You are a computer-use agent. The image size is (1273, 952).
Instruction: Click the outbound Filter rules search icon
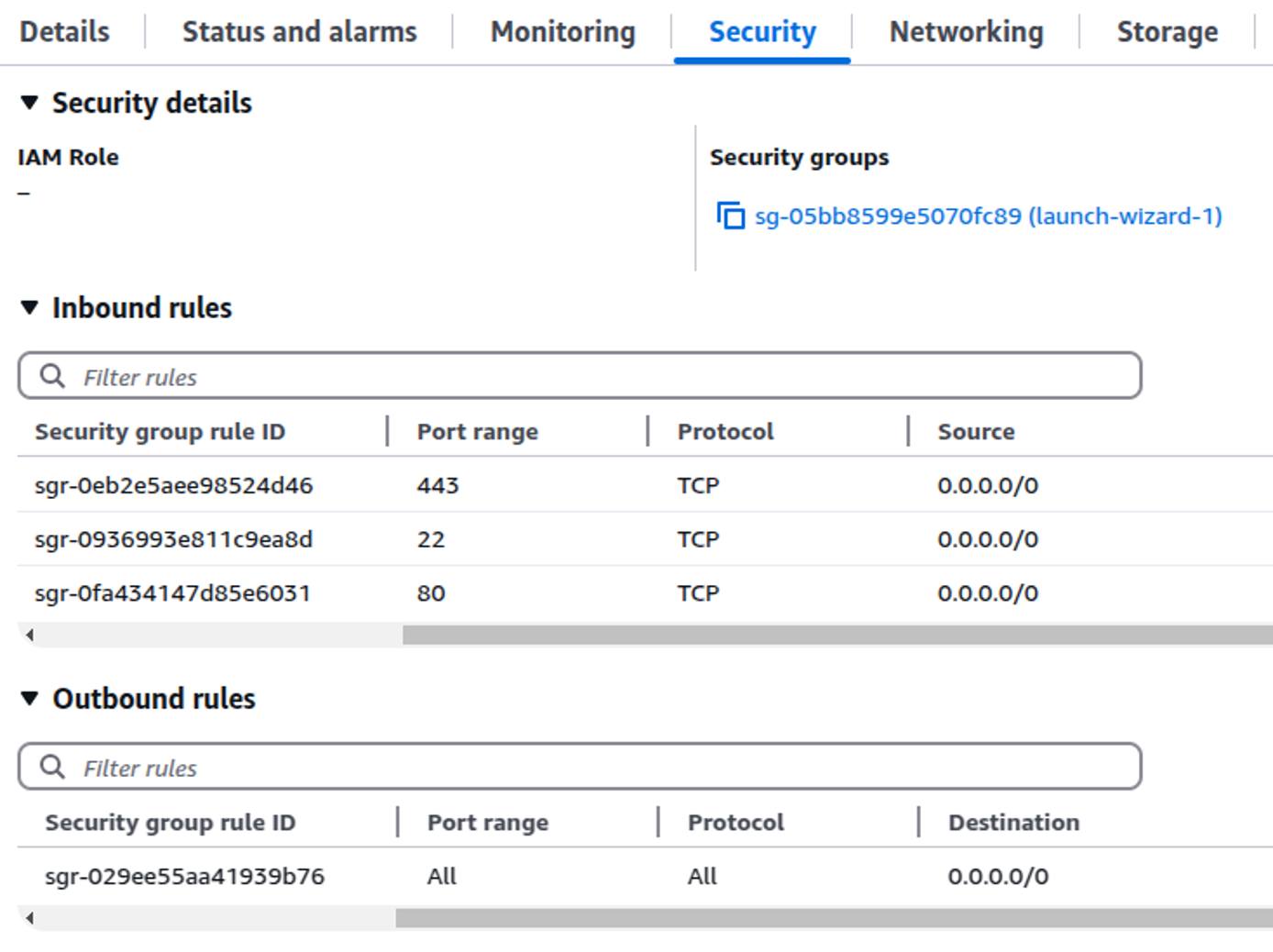pyautogui.click(x=52, y=767)
